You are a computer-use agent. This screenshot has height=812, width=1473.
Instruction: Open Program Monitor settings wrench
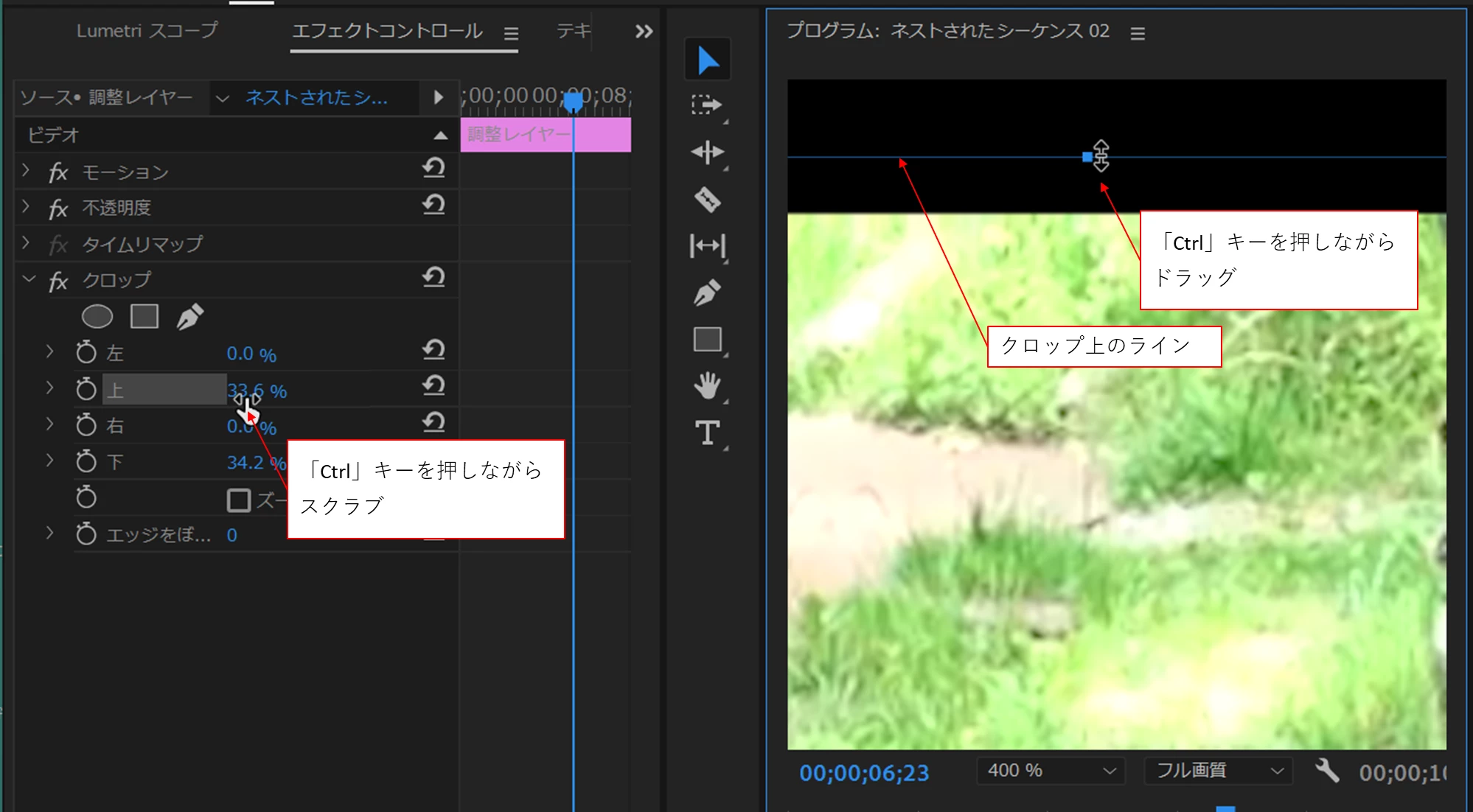tap(1326, 771)
